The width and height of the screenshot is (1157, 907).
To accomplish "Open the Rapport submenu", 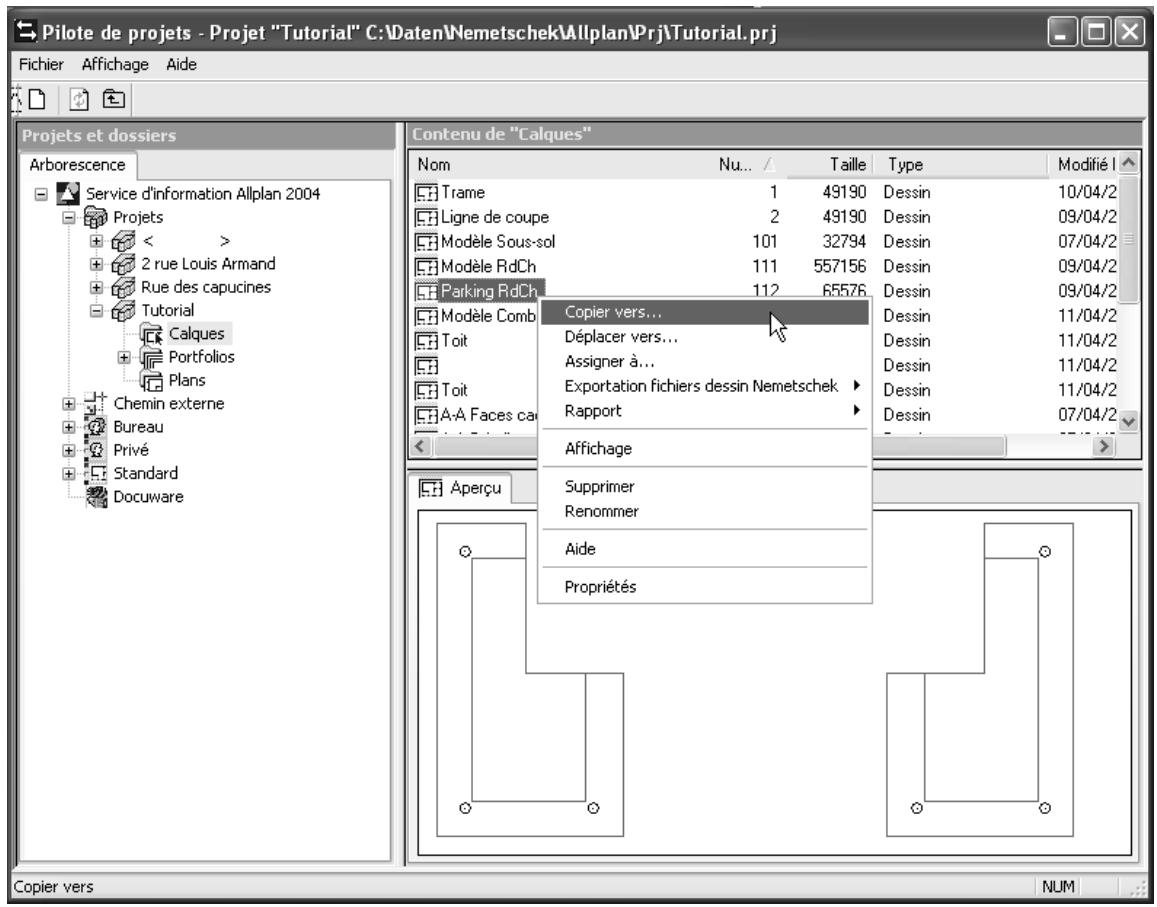I will [705, 411].
